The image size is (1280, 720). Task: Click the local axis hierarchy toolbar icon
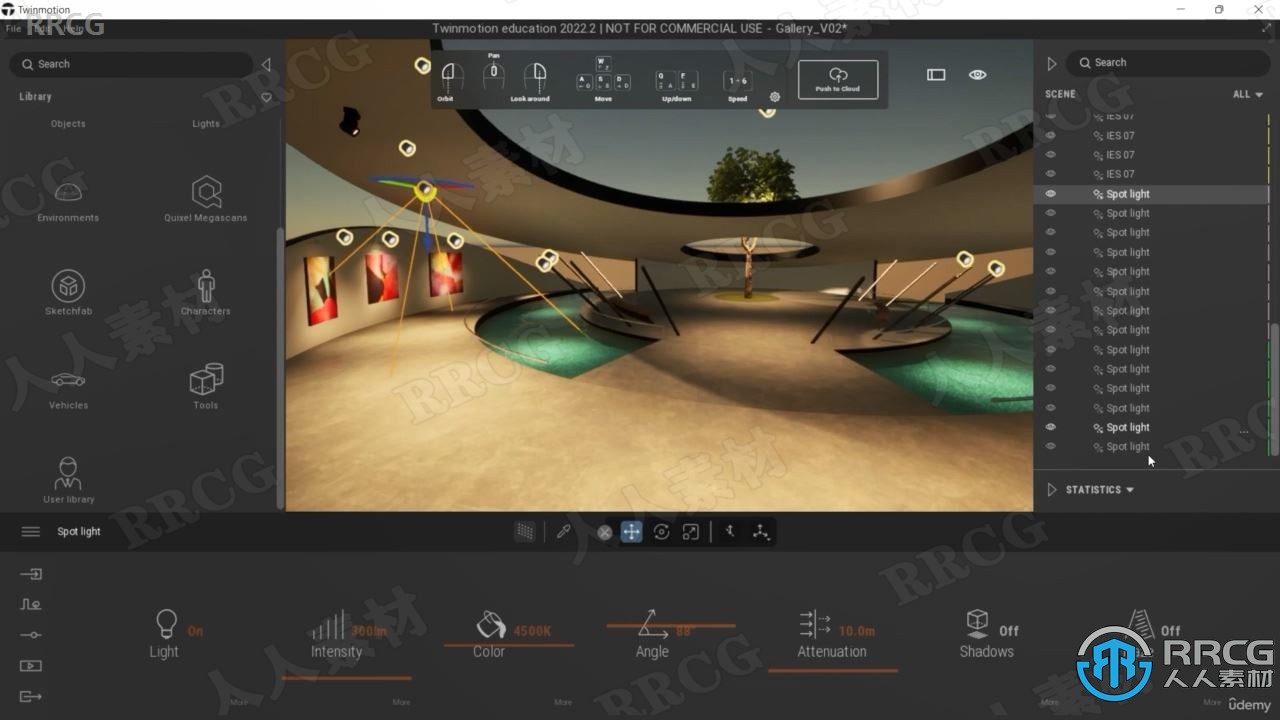point(761,532)
